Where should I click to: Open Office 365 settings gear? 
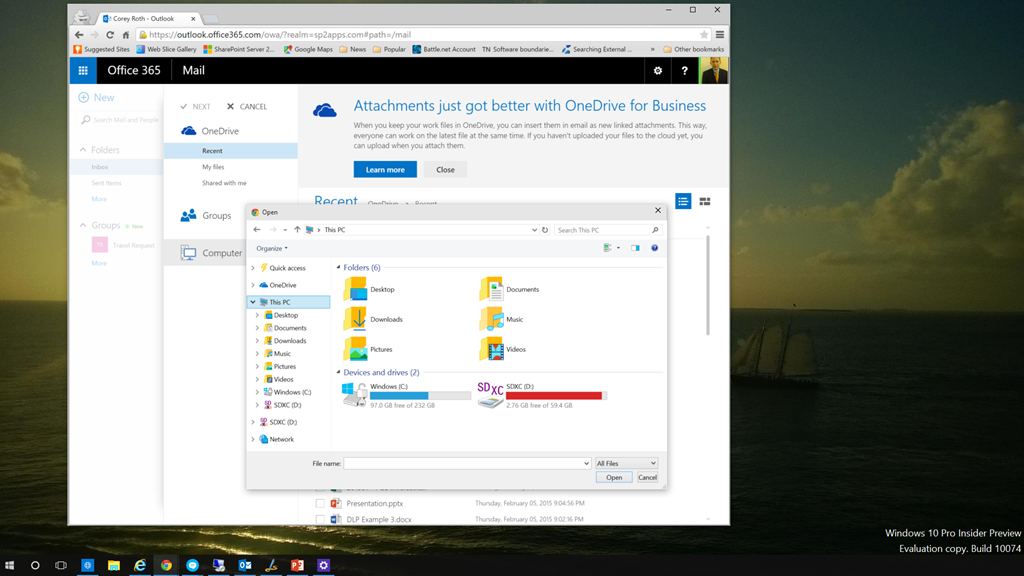coord(658,71)
